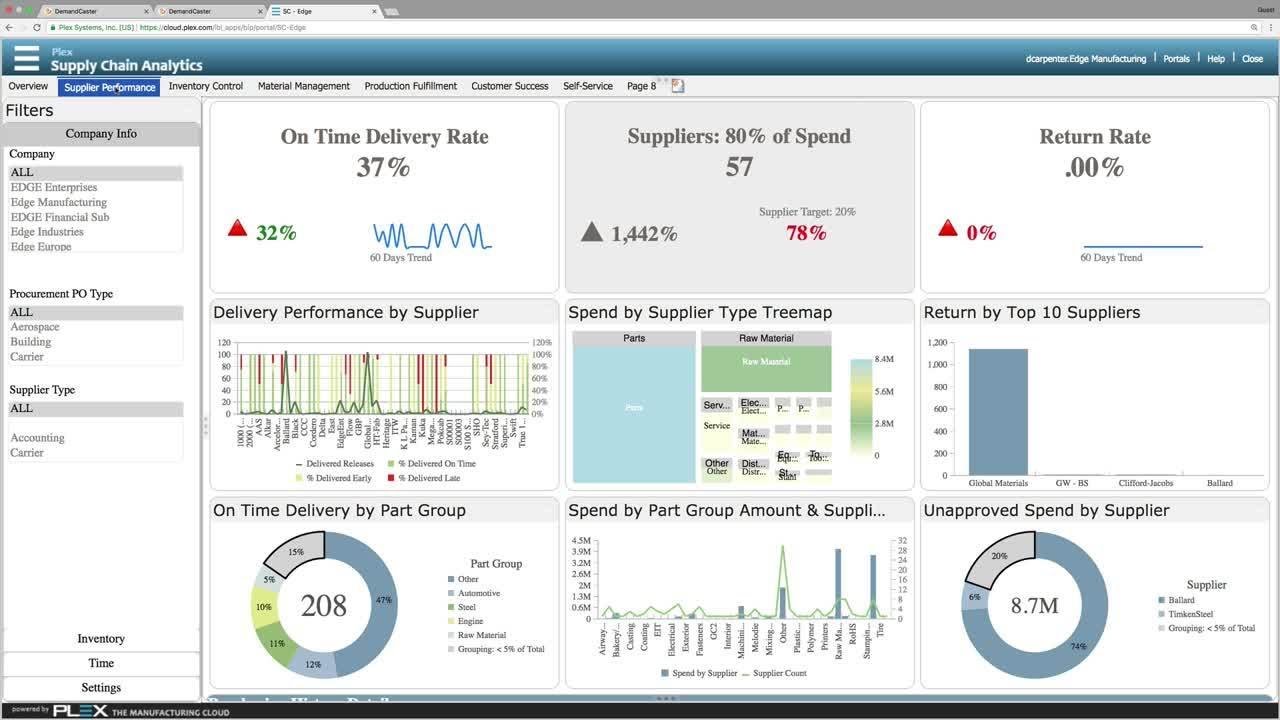Screen dimensions: 1280x720
Task: Click the Help link in header
Action: (1216, 59)
